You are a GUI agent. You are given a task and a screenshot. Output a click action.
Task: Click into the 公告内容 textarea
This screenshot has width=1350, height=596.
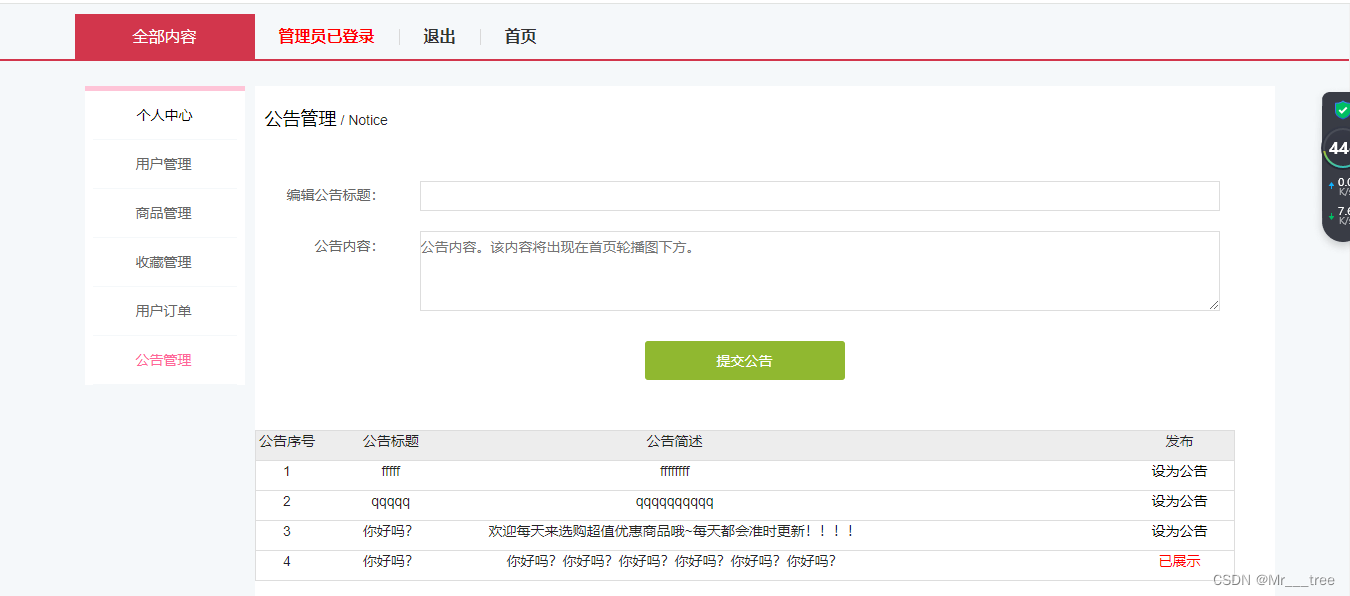click(819, 271)
